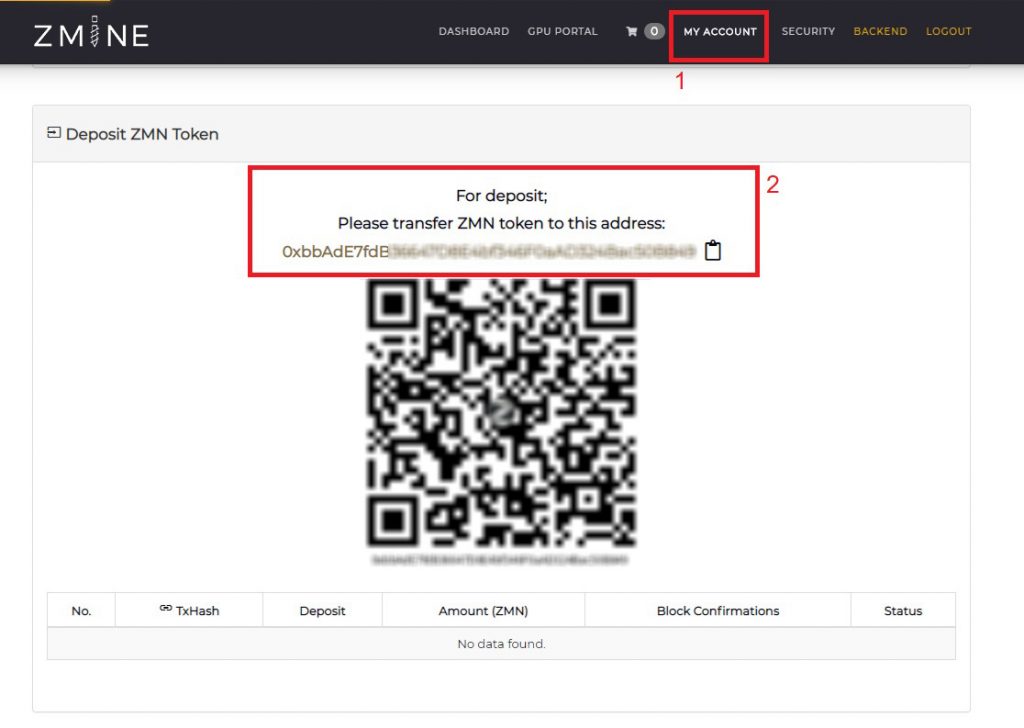This screenshot has height=728, width=1024.
Task: Click the chain-link icon beside TxHash
Action: point(163,610)
